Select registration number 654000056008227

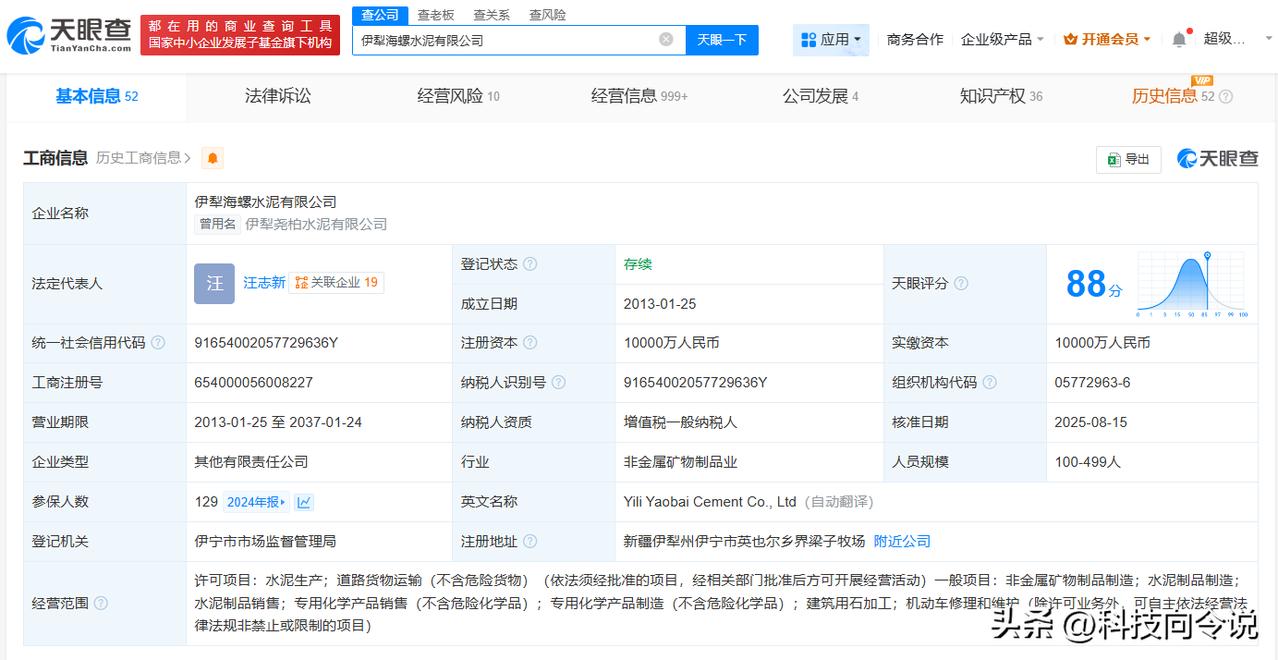(253, 382)
